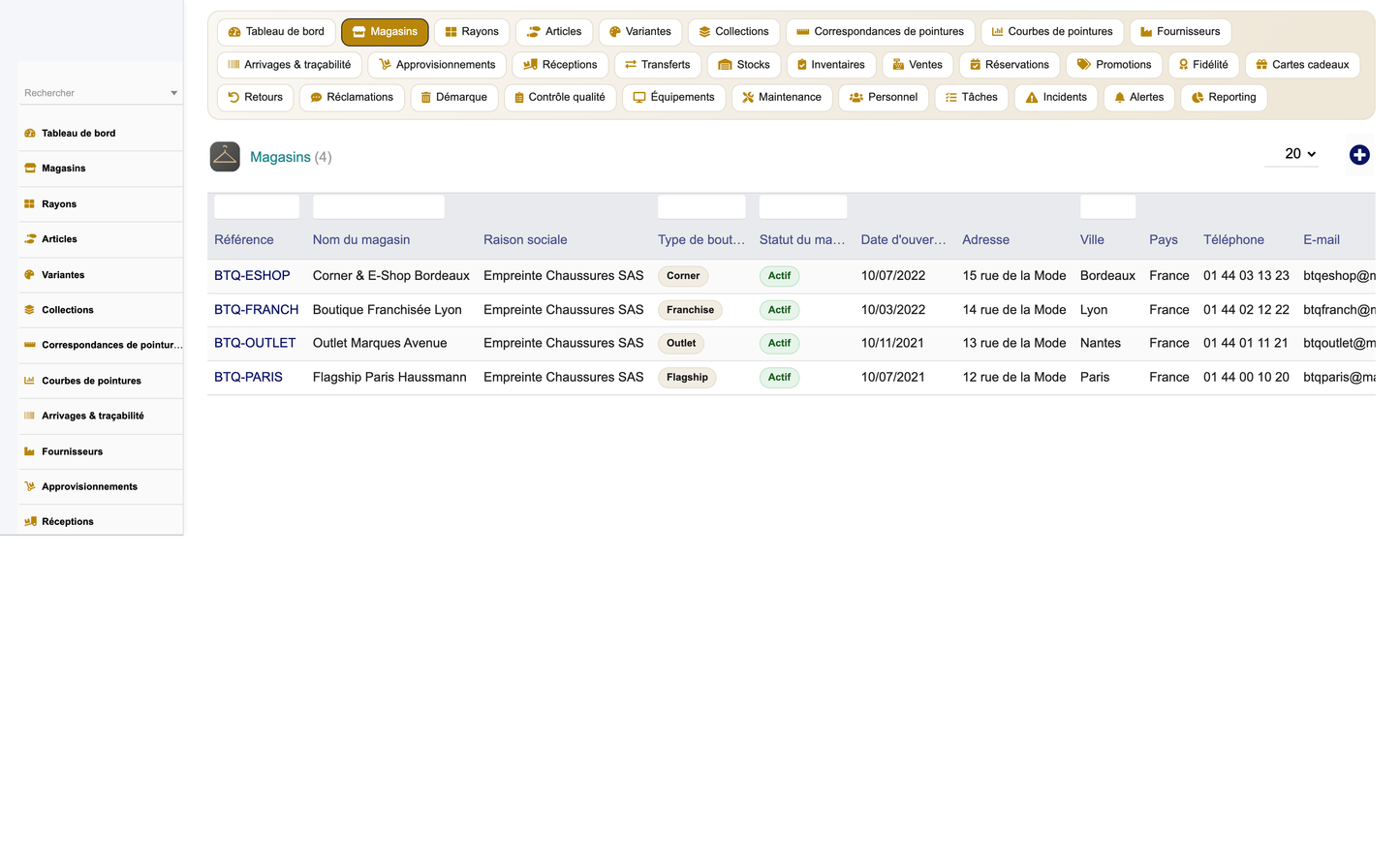Open Maintenance tools tab
1400x866 pixels.
(x=782, y=98)
